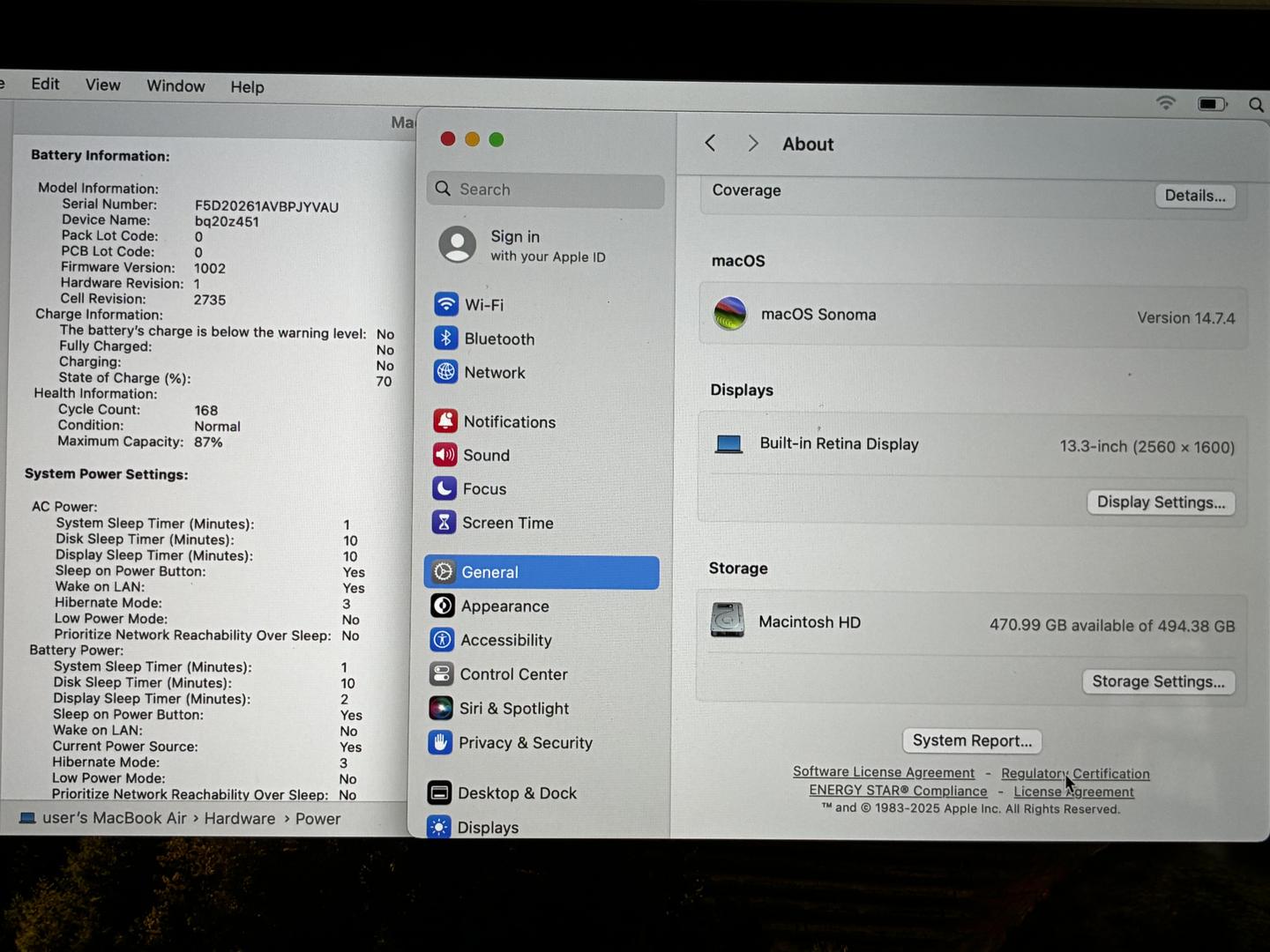
Task: Open Wi-Fi status in menu bar
Action: click(x=1166, y=103)
